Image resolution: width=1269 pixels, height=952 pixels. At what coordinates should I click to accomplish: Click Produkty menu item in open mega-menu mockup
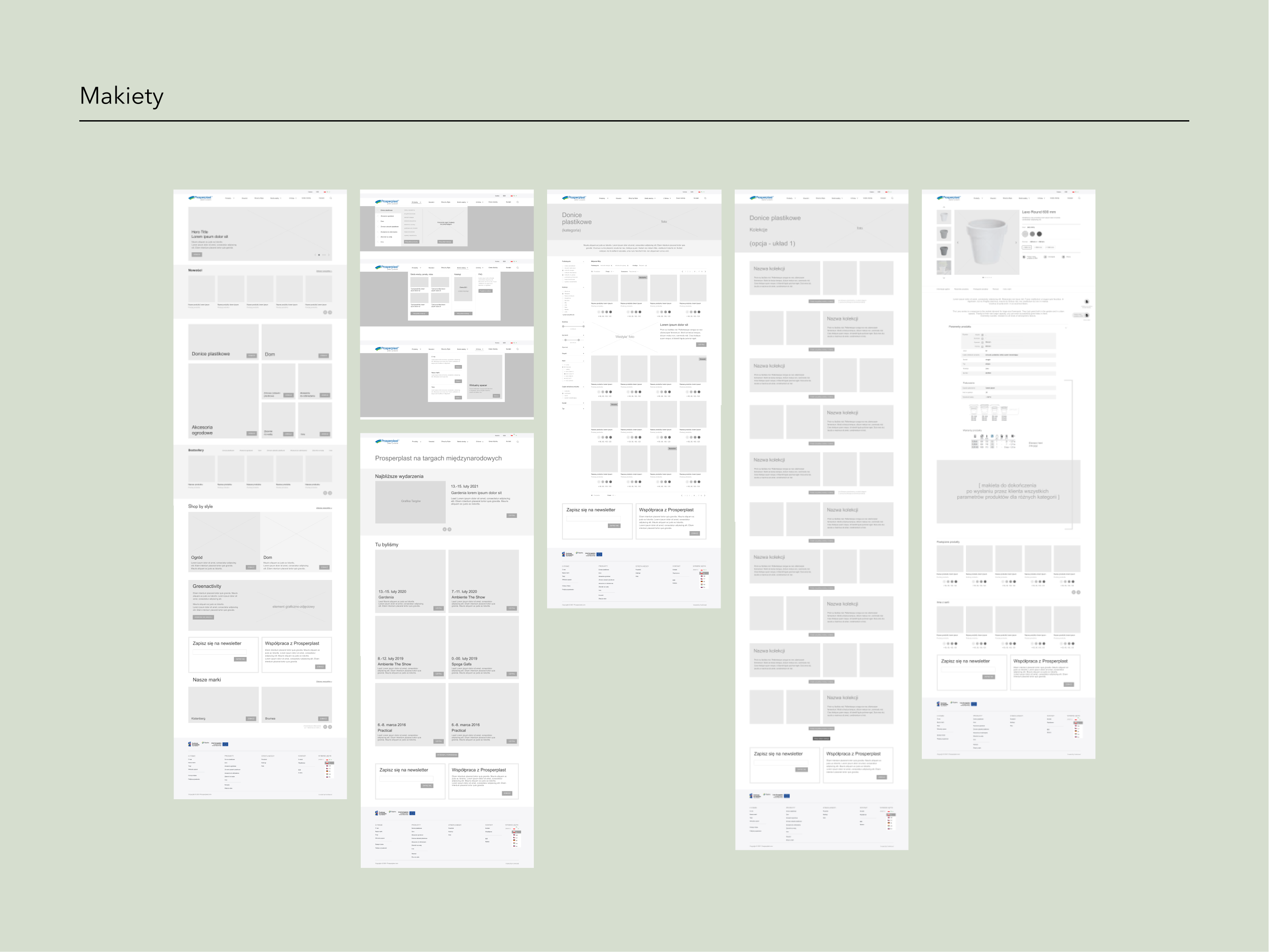point(416,202)
